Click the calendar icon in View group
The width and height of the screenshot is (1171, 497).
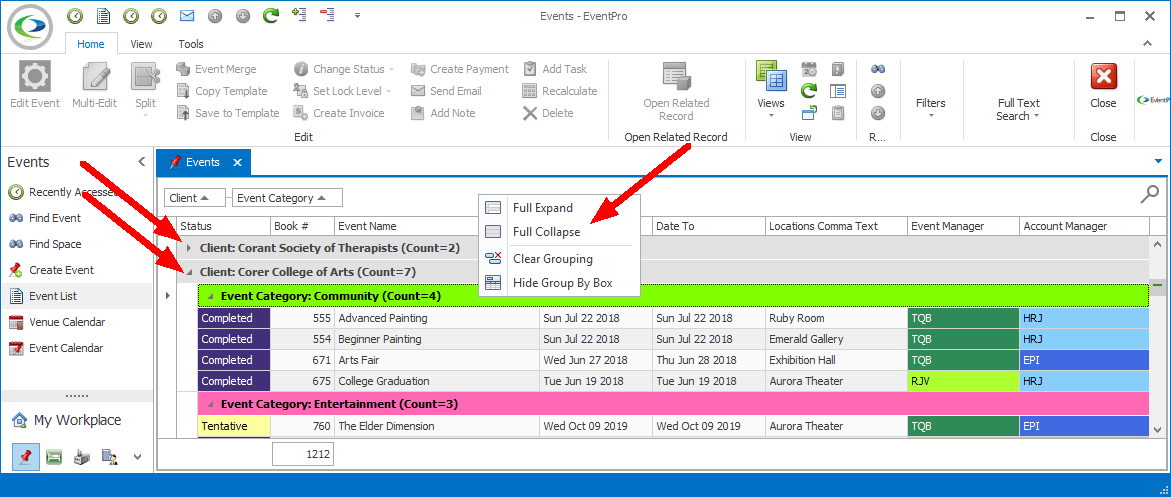click(x=809, y=69)
